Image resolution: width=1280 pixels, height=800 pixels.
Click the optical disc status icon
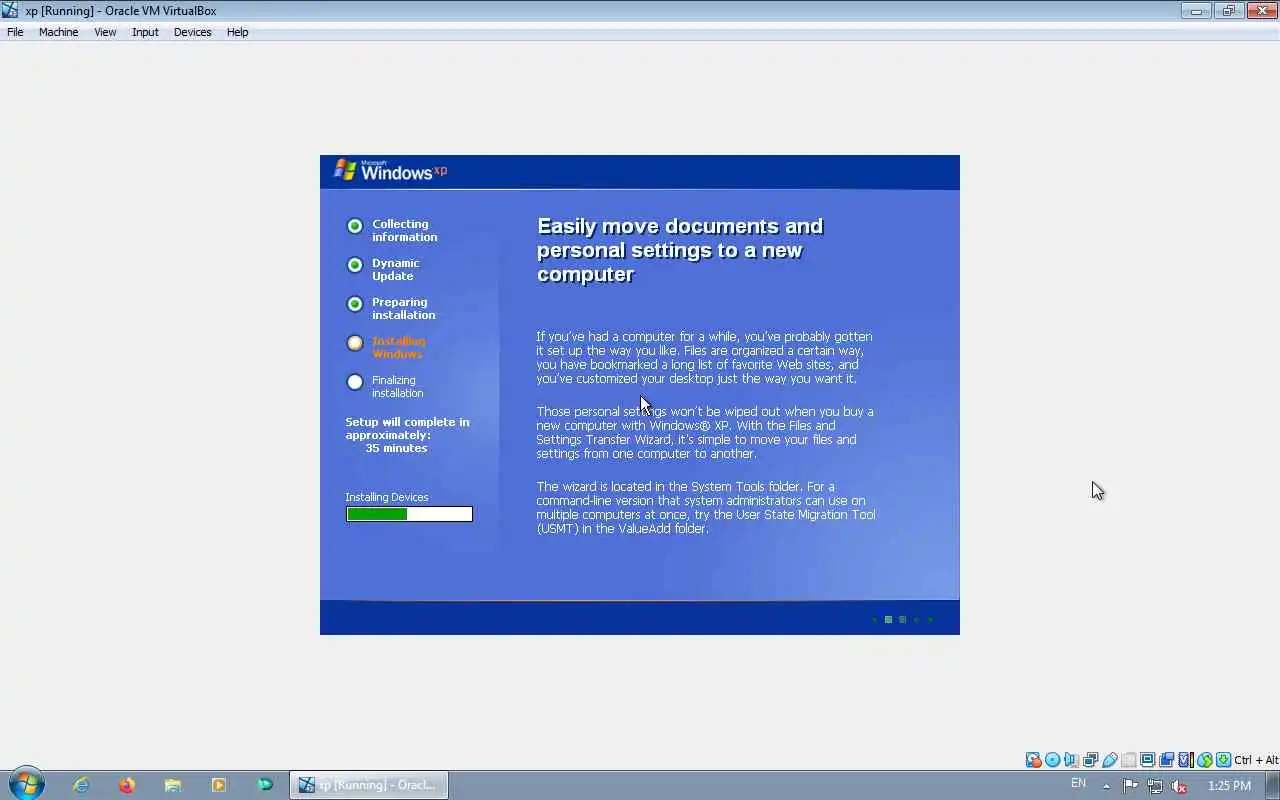1052,760
